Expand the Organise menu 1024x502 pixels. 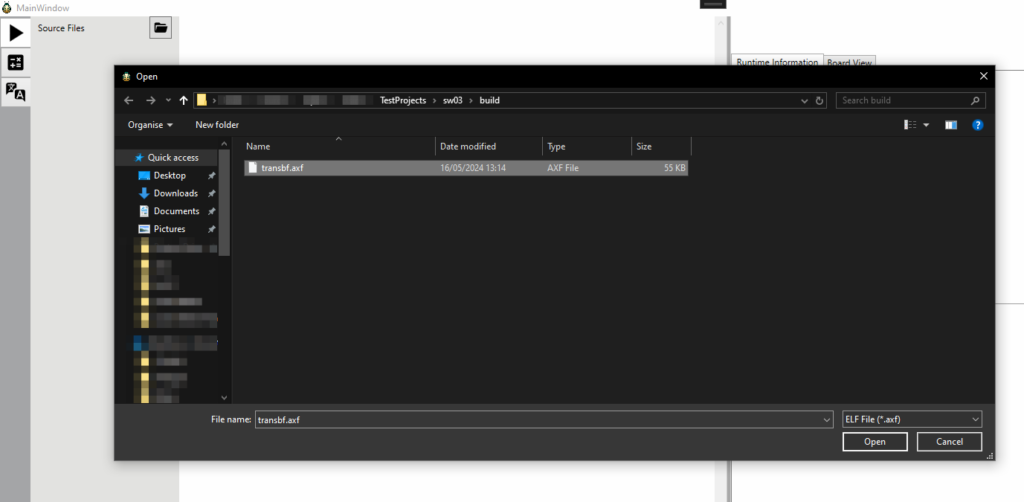point(150,125)
